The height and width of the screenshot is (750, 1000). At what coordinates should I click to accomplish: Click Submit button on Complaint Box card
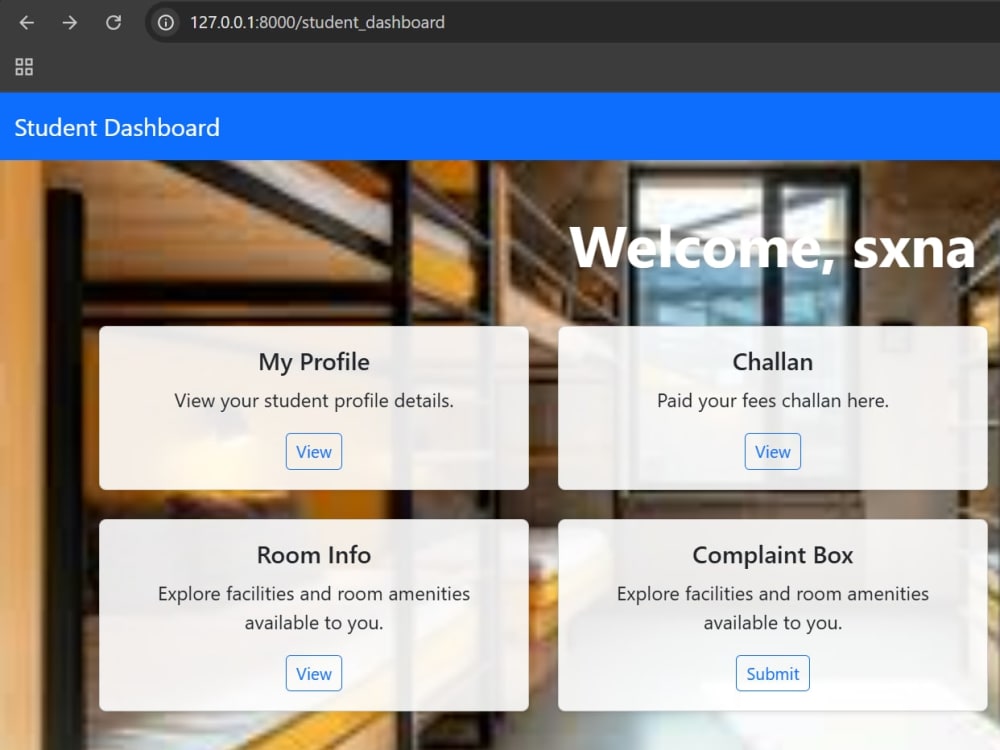coord(772,673)
